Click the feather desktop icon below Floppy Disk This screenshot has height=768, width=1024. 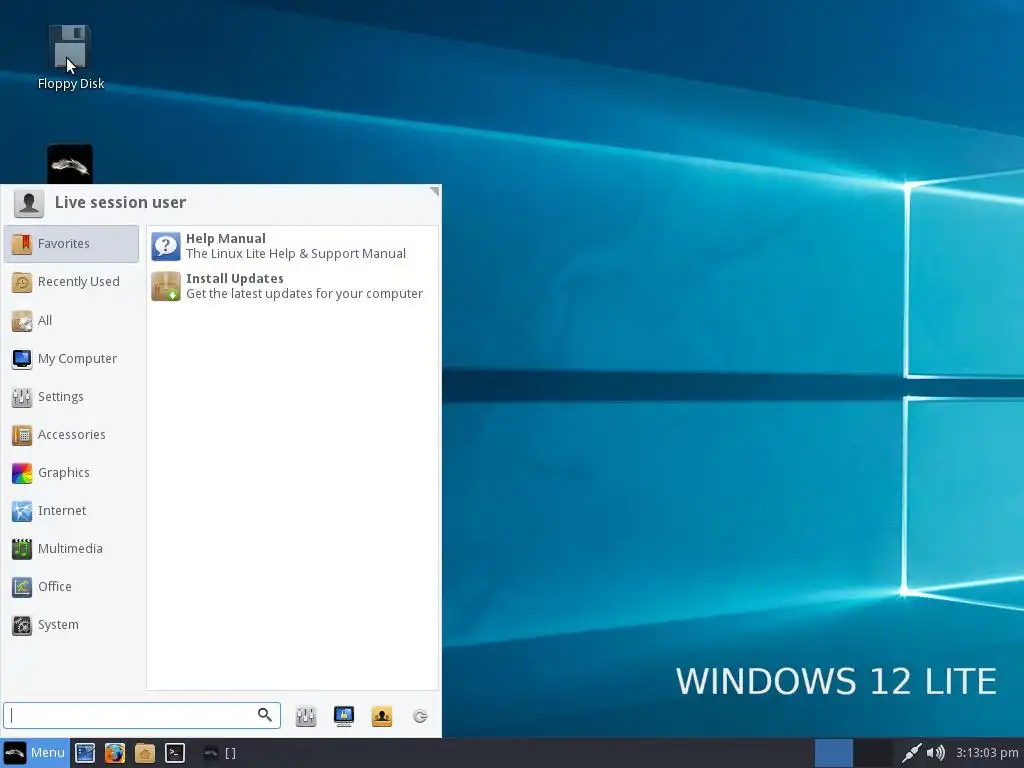pos(70,164)
